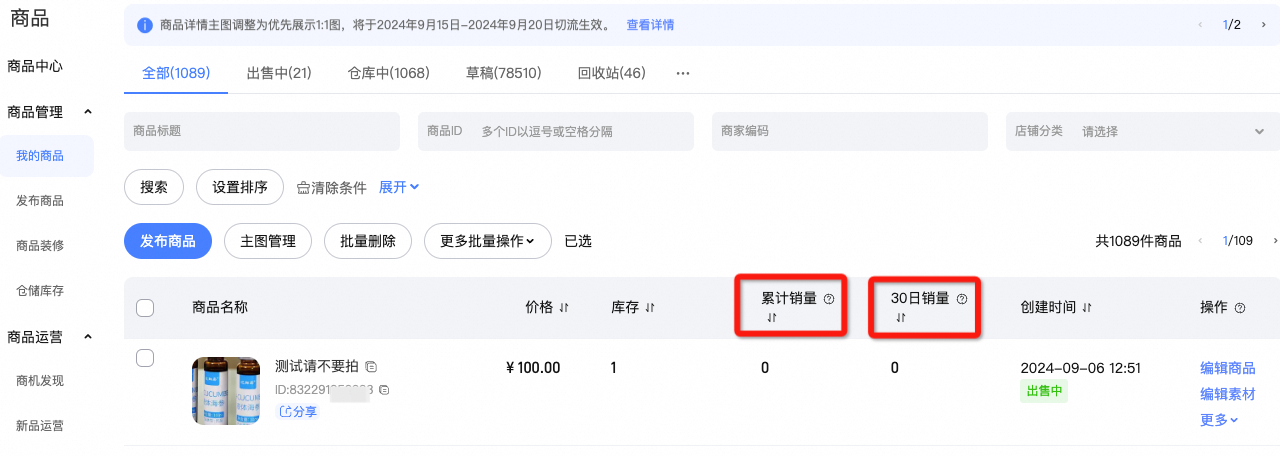Open the 查看详情 link in the notice
This screenshot has height=456, width=1280.
(x=650, y=25)
